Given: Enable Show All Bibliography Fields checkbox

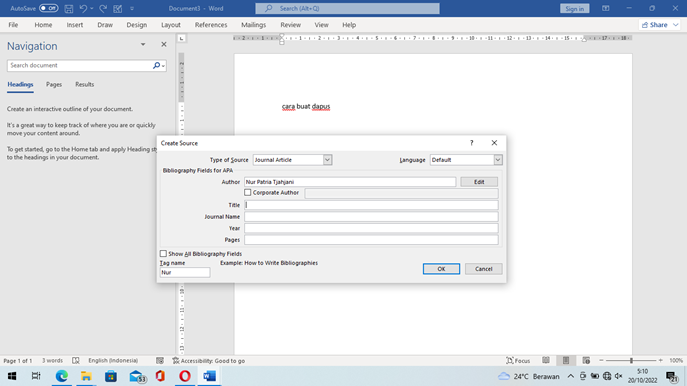Looking at the screenshot, I should [x=163, y=254].
